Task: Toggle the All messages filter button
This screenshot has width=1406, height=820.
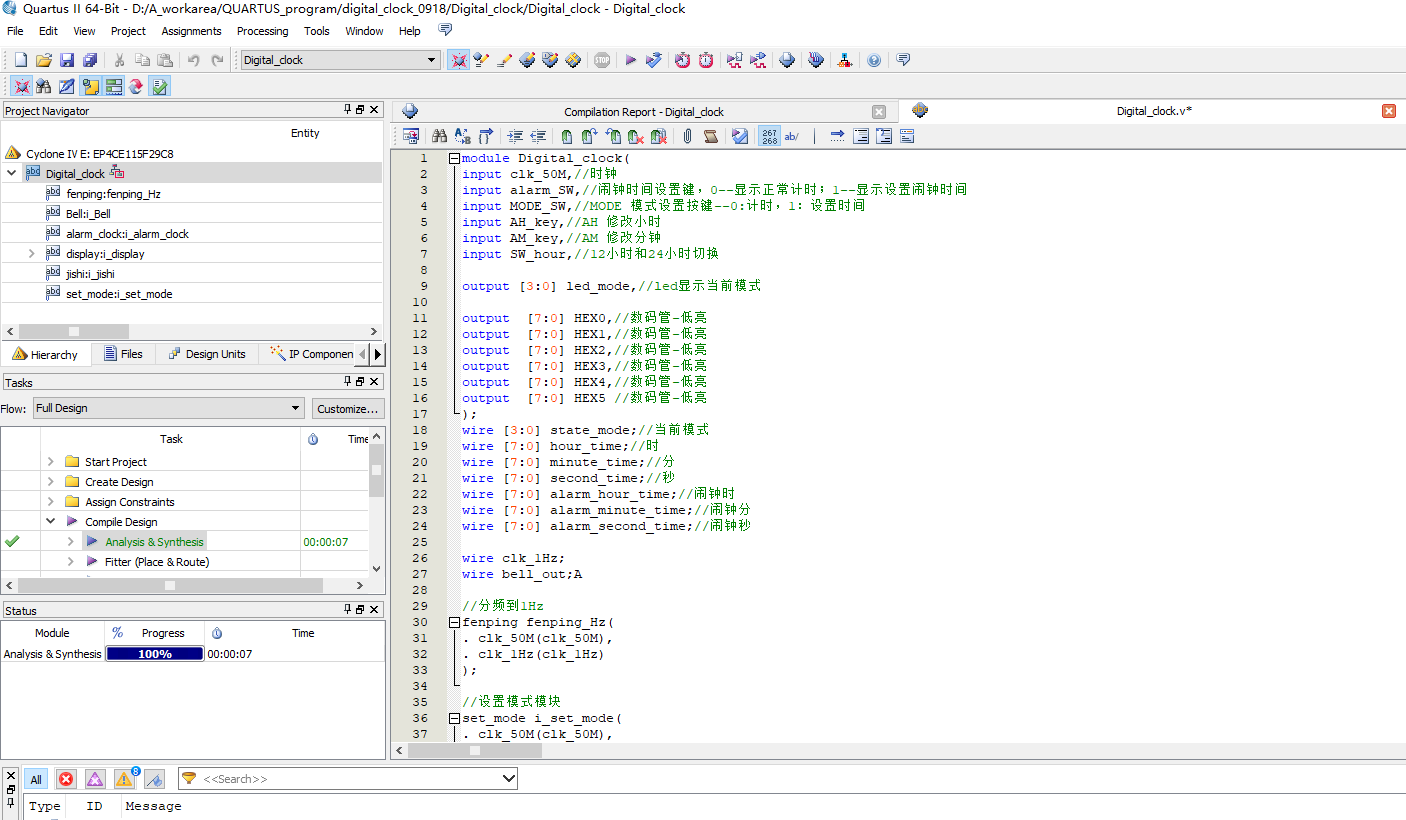Action: click(x=36, y=779)
